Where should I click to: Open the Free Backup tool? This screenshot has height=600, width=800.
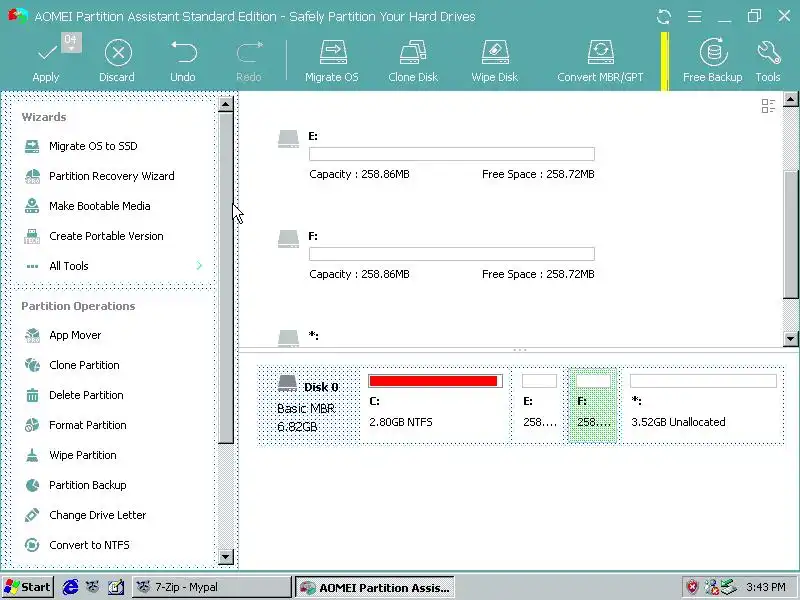click(x=713, y=61)
